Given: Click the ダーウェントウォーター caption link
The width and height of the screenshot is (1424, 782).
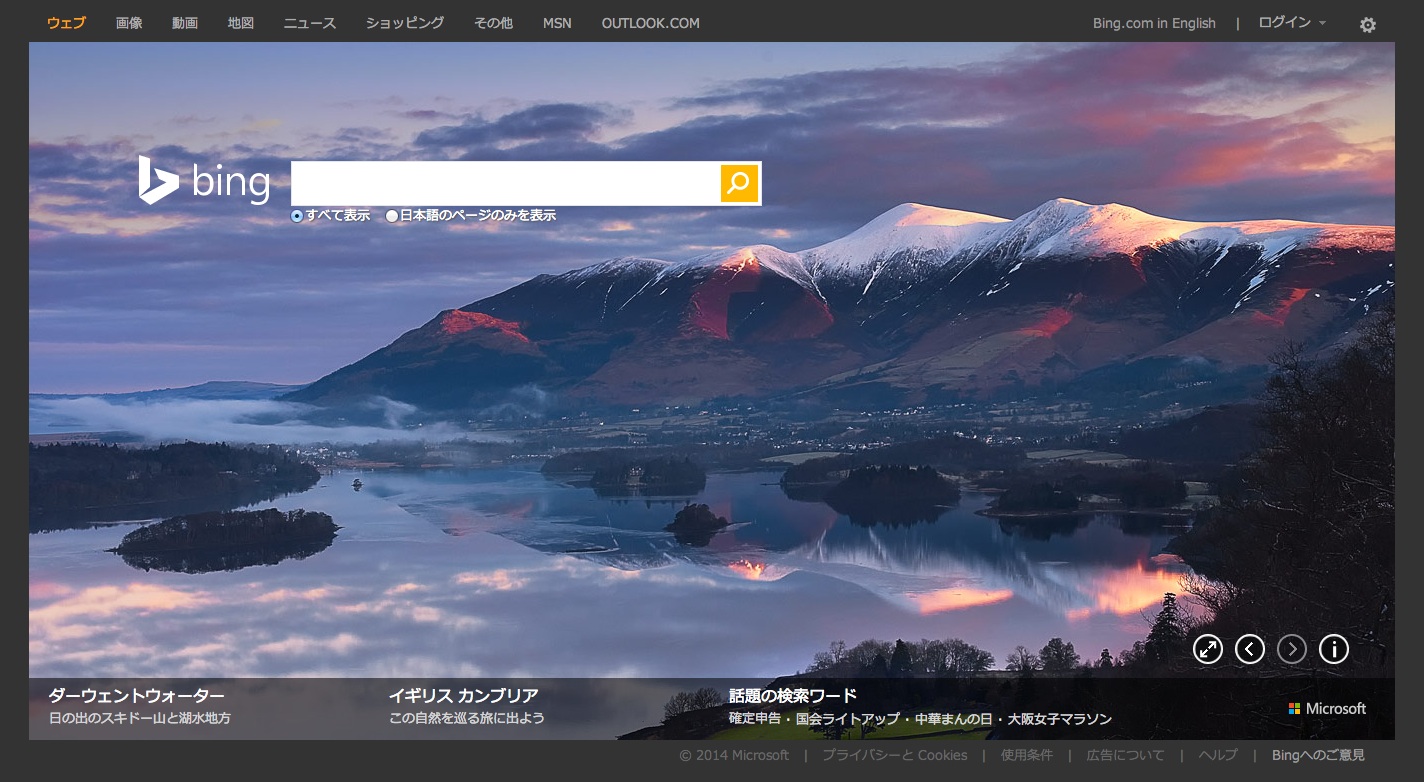Looking at the screenshot, I should pos(136,696).
